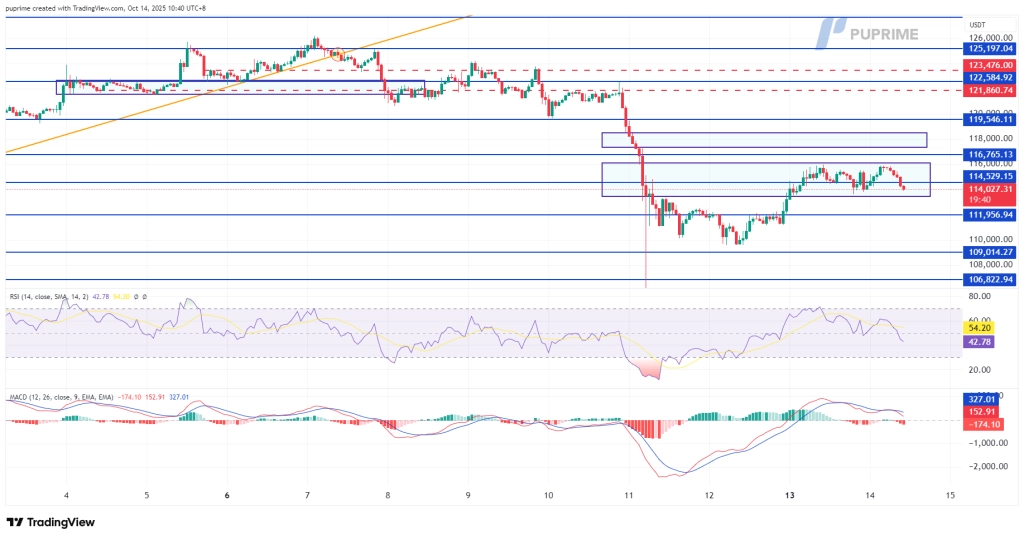Select the 111,956.94 support level label
This screenshot has height=539, width=1024.
pyautogui.click(x=990, y=215)
